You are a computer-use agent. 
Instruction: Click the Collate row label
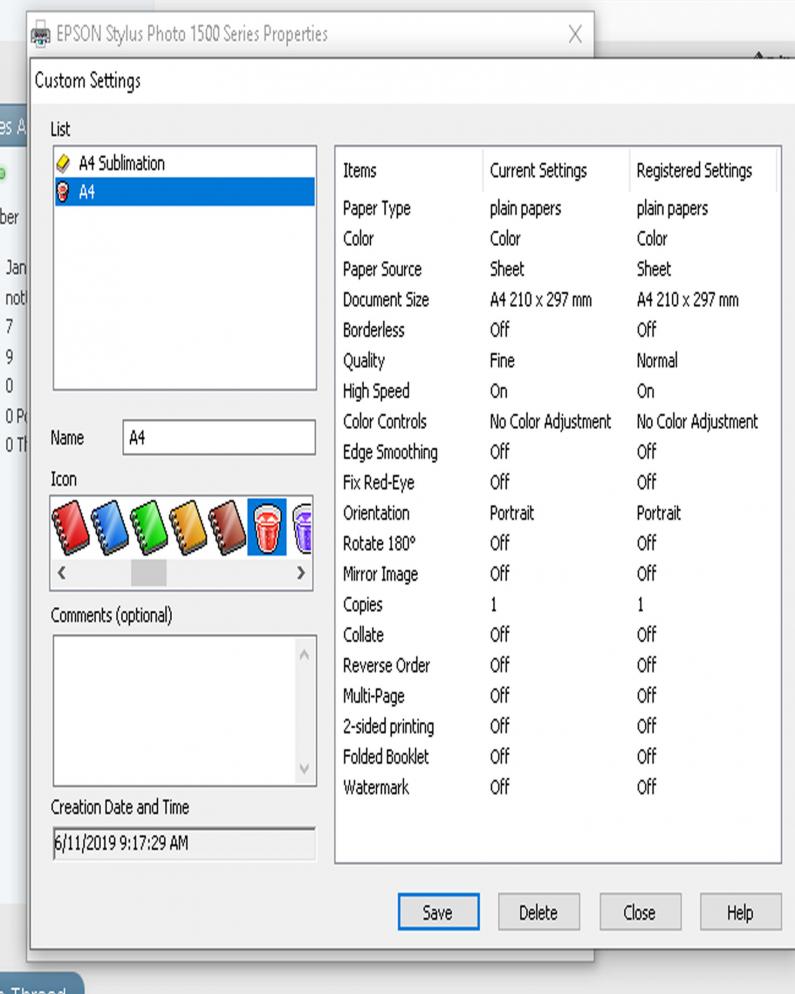coord(363,635)
